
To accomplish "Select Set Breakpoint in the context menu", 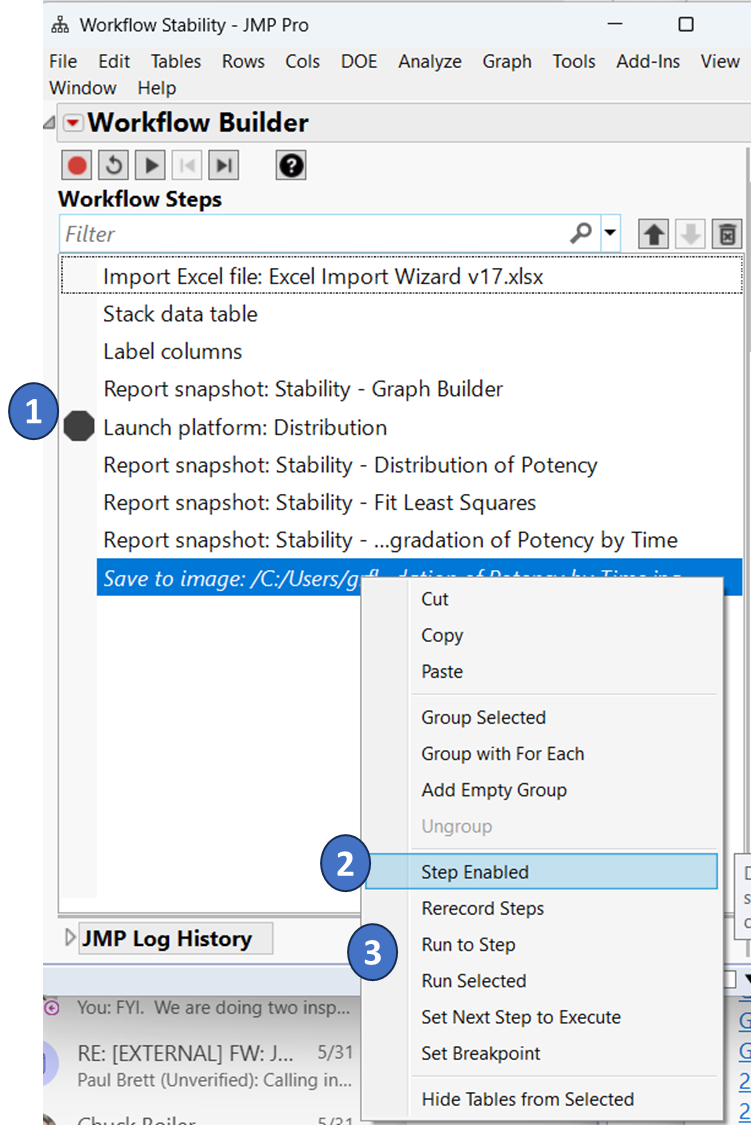I will 480,1053.
